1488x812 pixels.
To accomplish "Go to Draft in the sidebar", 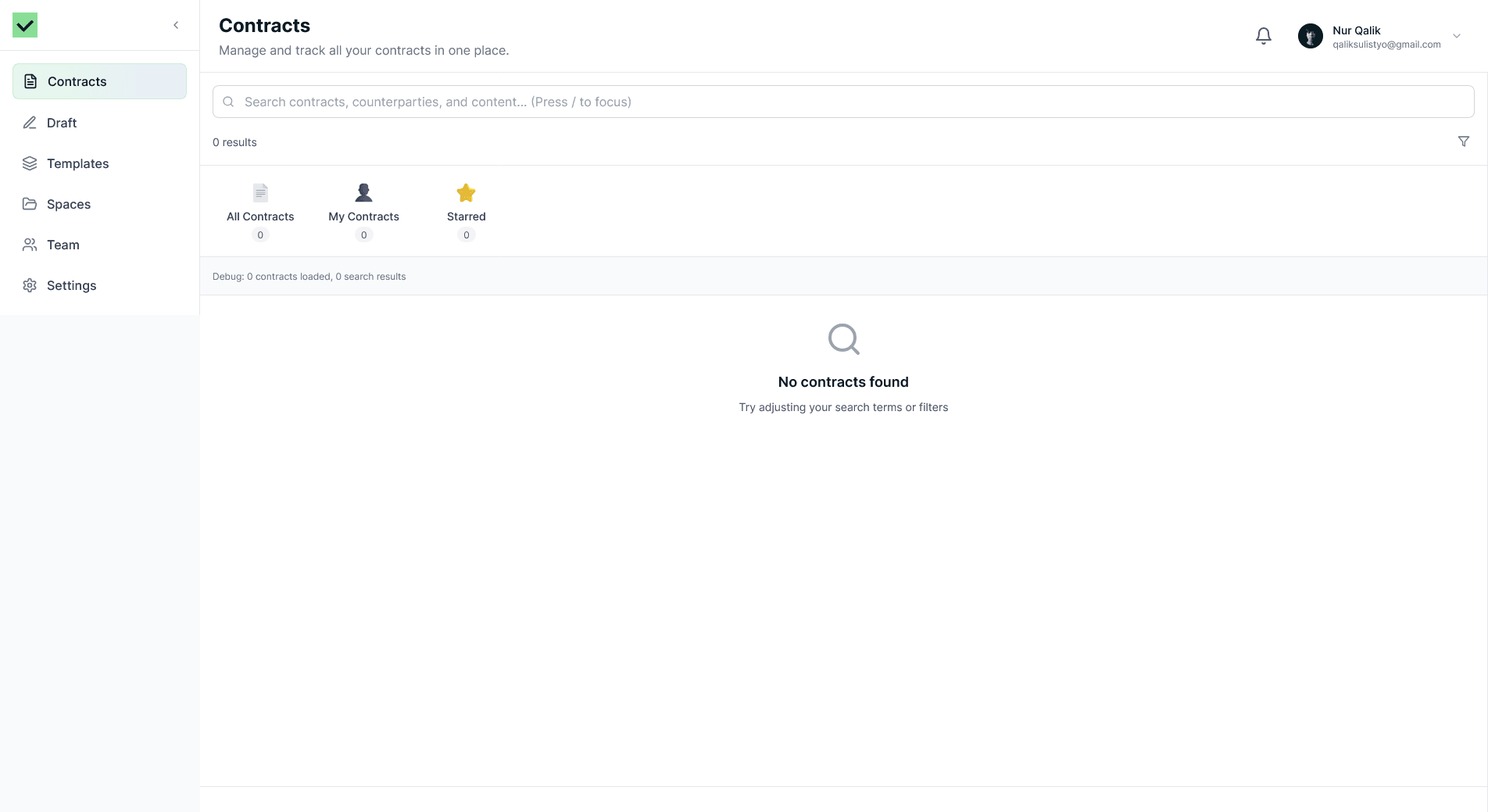I will [62, 123].
